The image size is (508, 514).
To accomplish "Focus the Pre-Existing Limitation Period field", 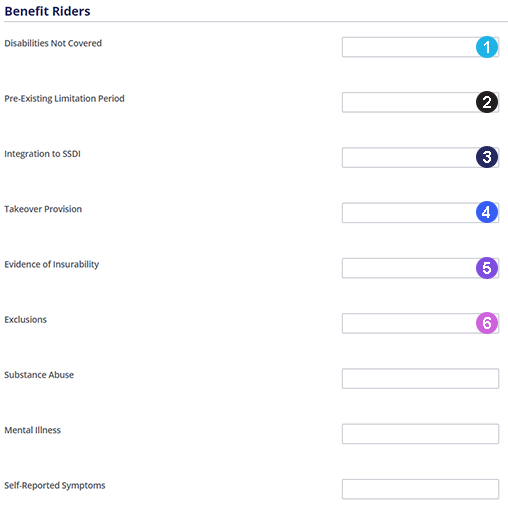I will 420,102.
